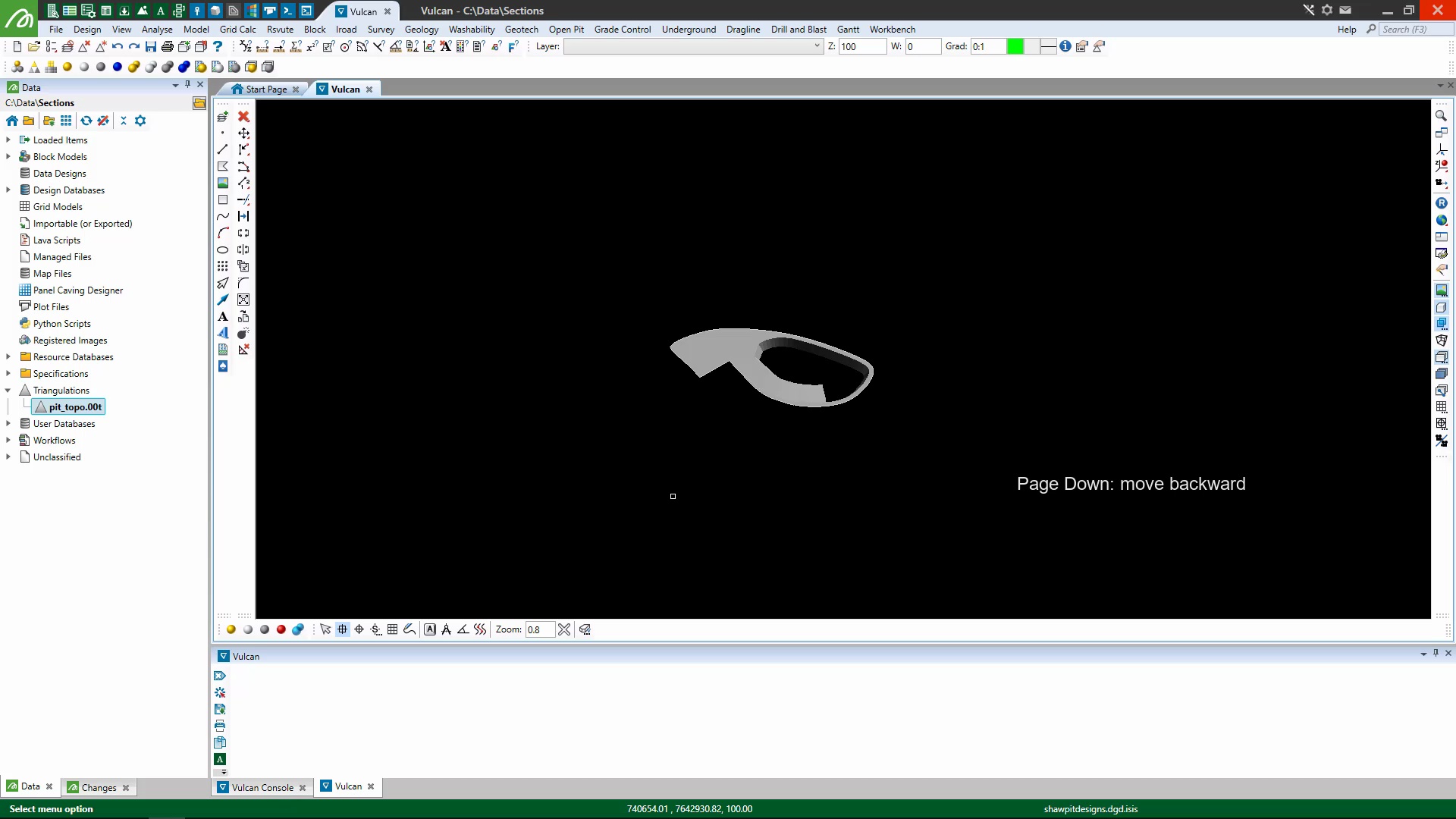The image size is (1456, 819).
Task: Open the magnifier zoom tool
Action: [1441, 116]
